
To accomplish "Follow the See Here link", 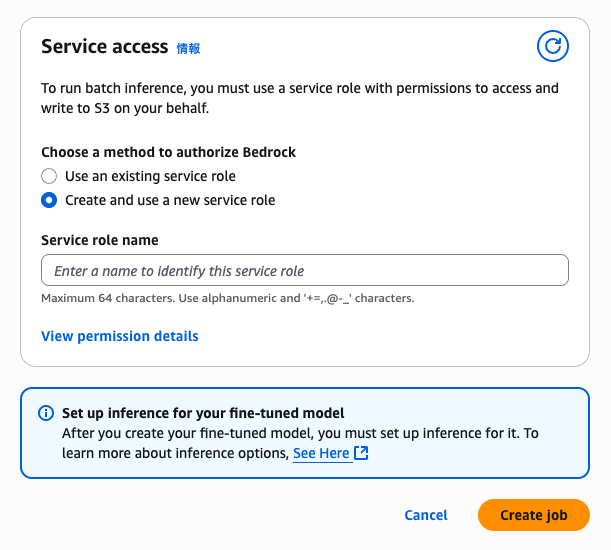I will [x=321, y=454].
